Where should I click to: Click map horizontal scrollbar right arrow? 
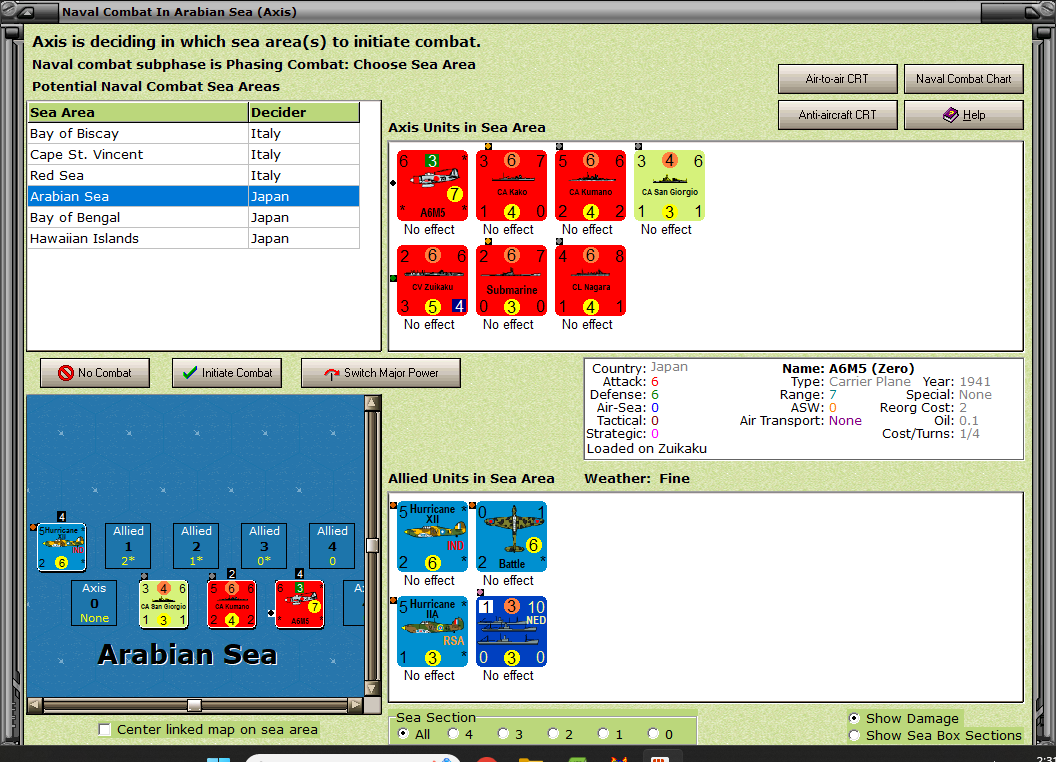[x=356, y=705]
